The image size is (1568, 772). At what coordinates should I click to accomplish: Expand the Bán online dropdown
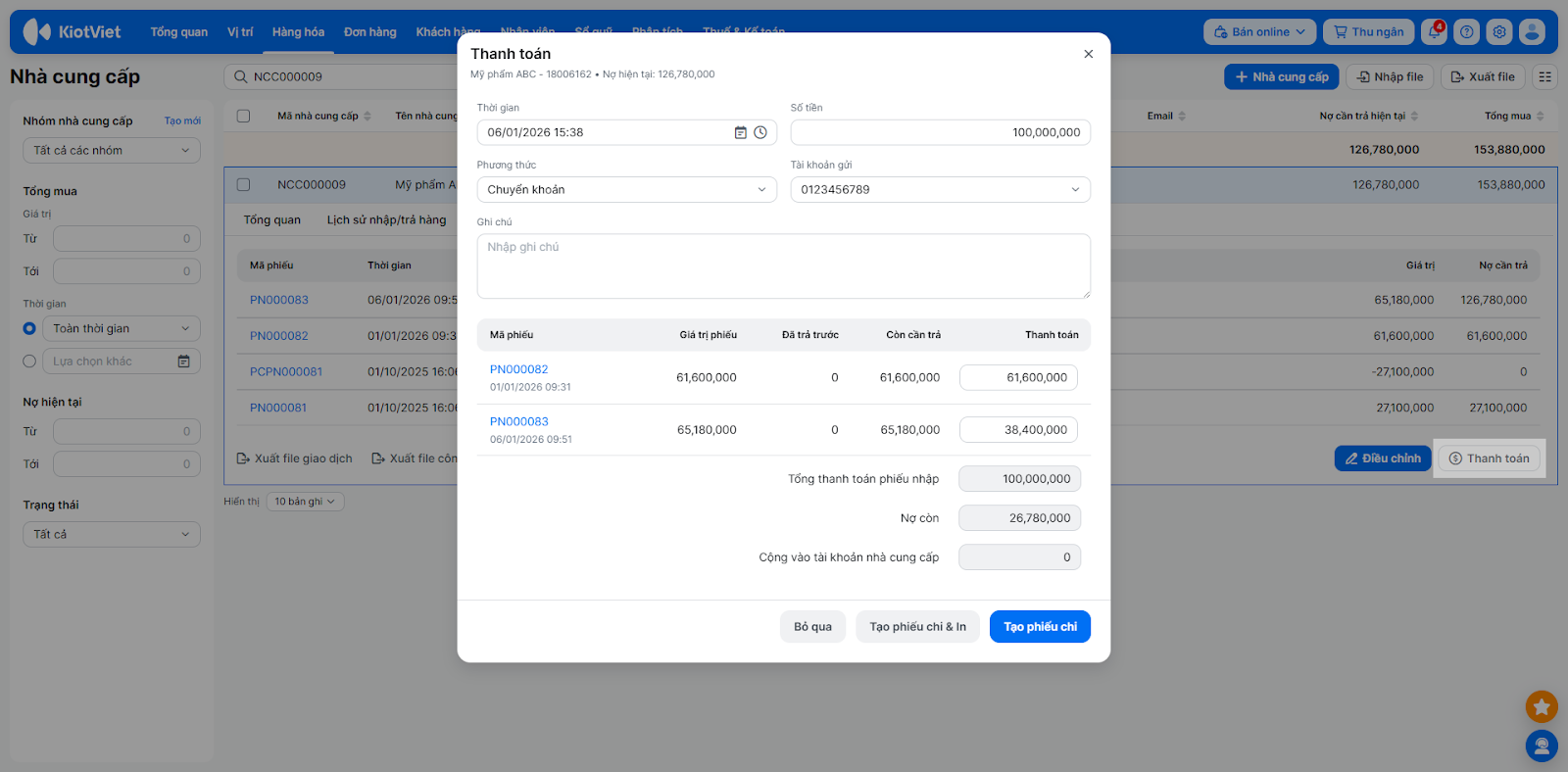[1259, 31]
